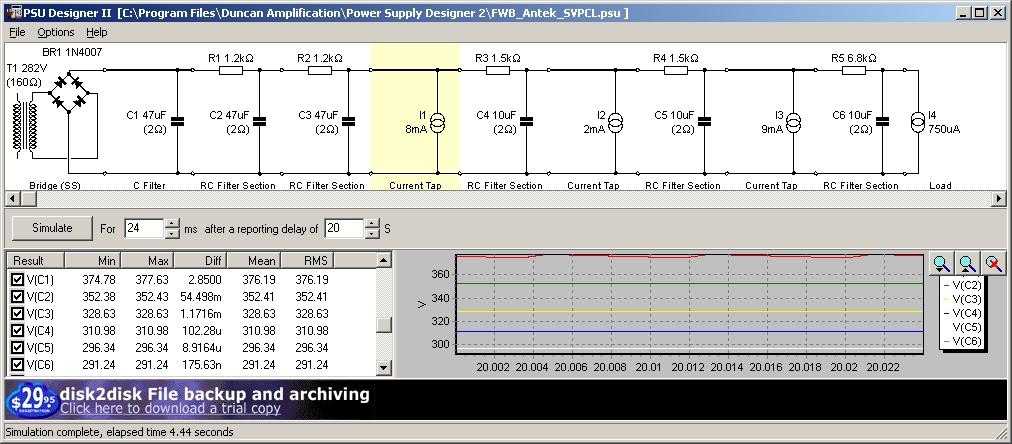Click the schematic scroll-left arrow

pyautogui.click(x=12, y=198)
